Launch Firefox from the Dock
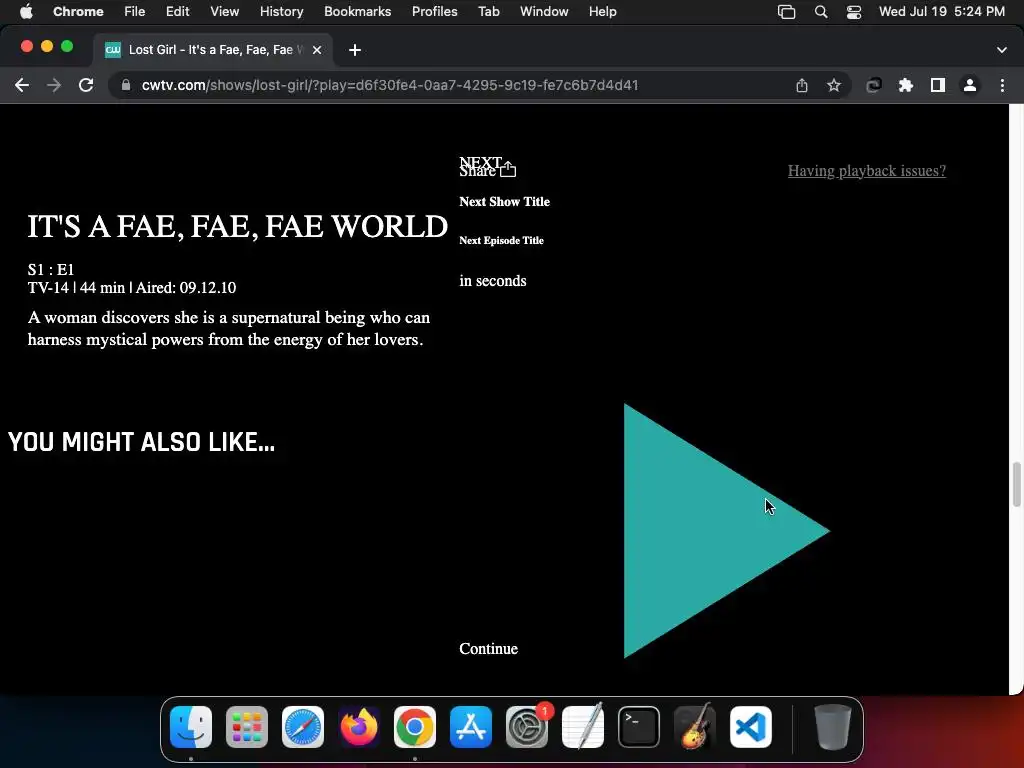 [359, 727]
